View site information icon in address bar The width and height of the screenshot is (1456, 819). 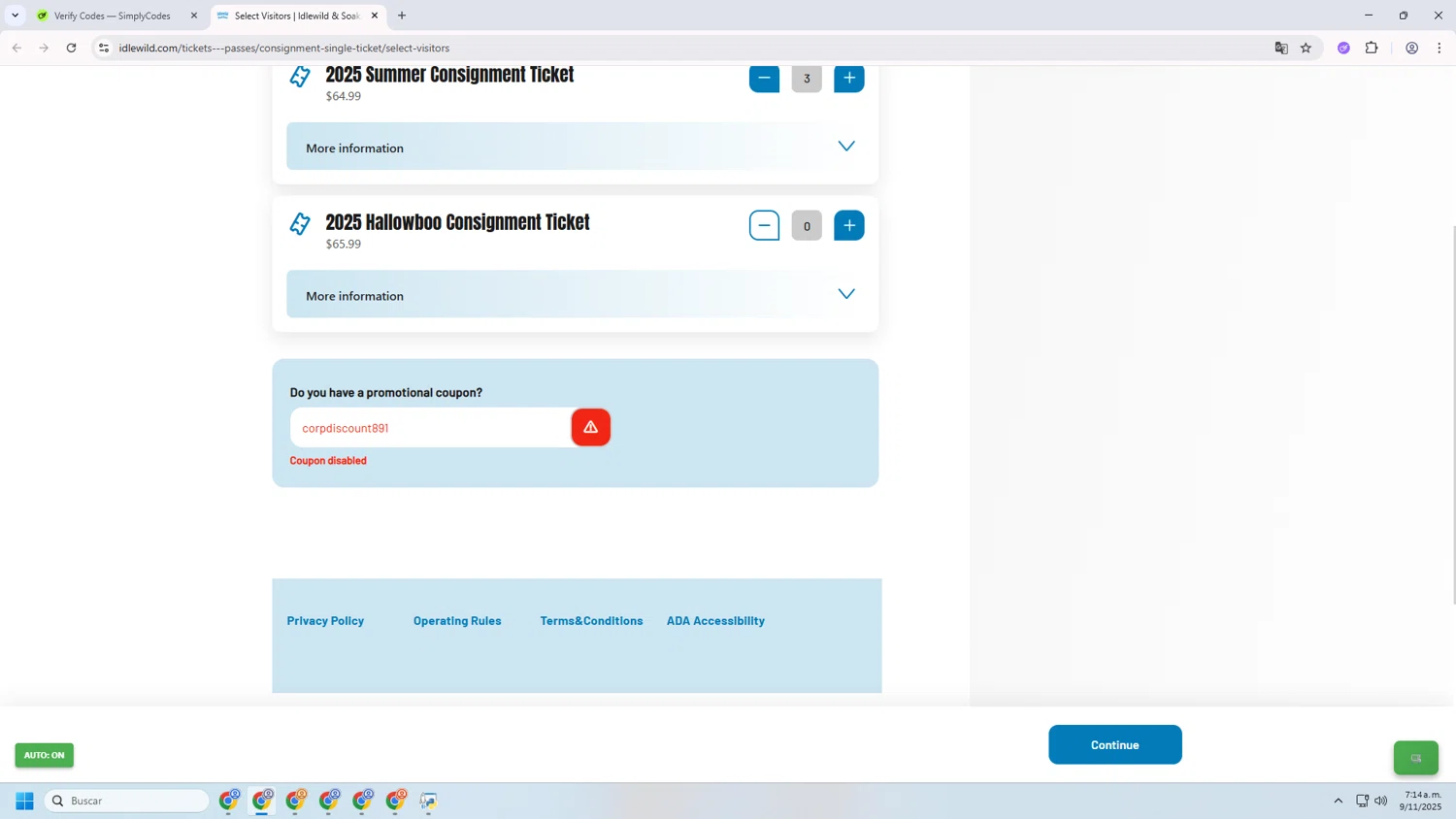(x=104, y=48)
